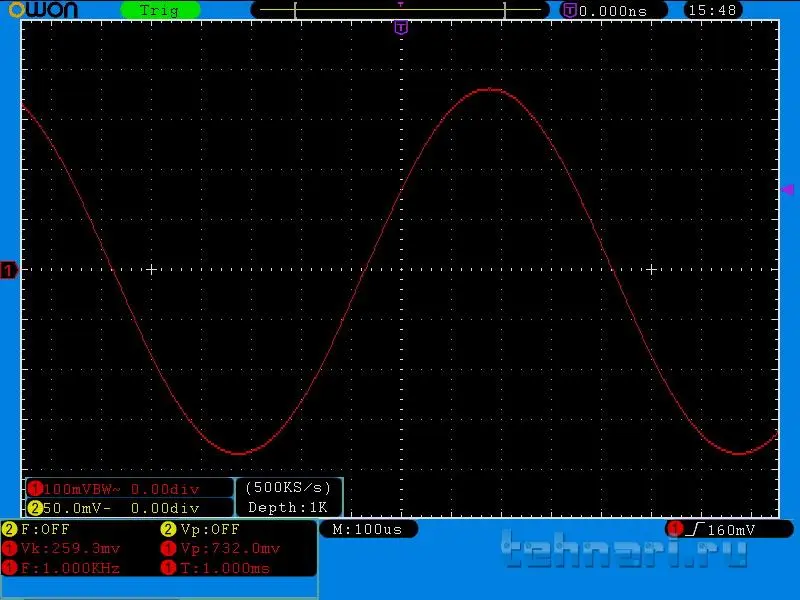Click channel 2 50.0mV scale readout

point(77,508)
